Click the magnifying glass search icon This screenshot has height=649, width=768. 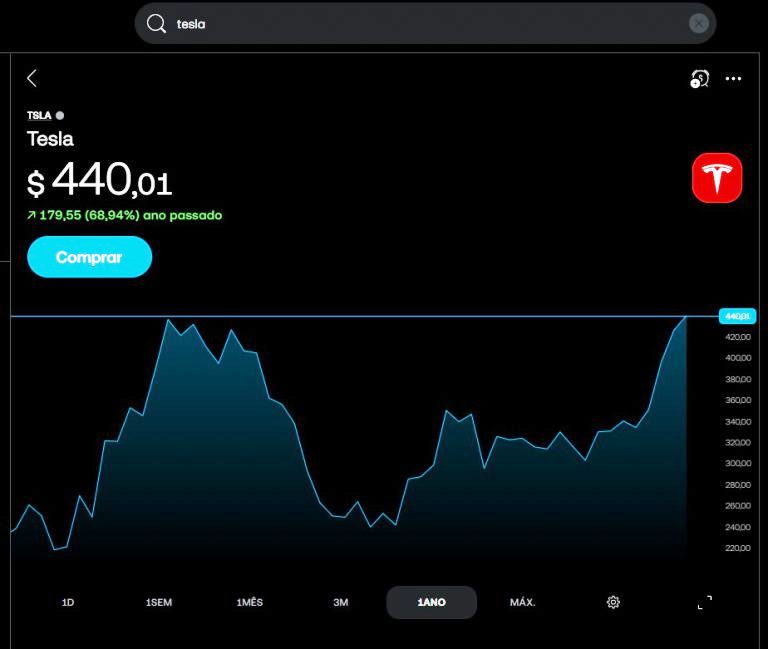156,24
